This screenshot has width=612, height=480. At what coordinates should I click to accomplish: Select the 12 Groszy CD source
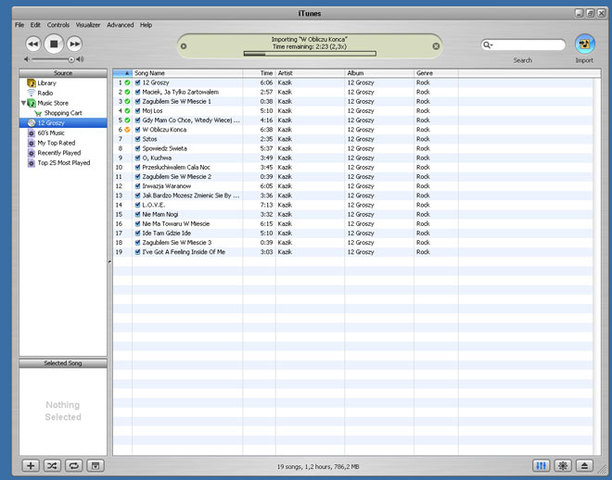click(63, 123)
